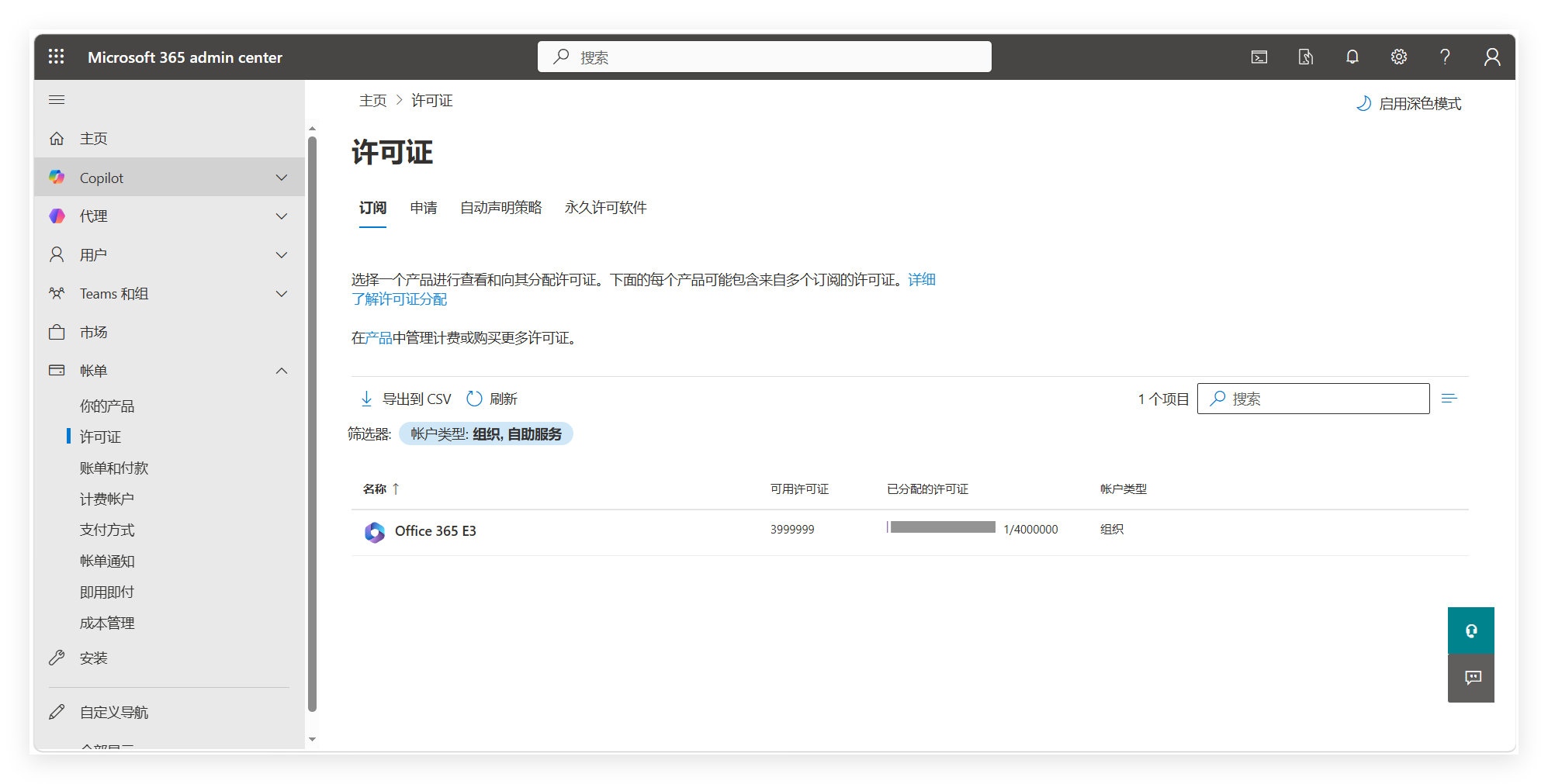
Task: Click the sidebar scrollbar up arrow
Action: 312,129
